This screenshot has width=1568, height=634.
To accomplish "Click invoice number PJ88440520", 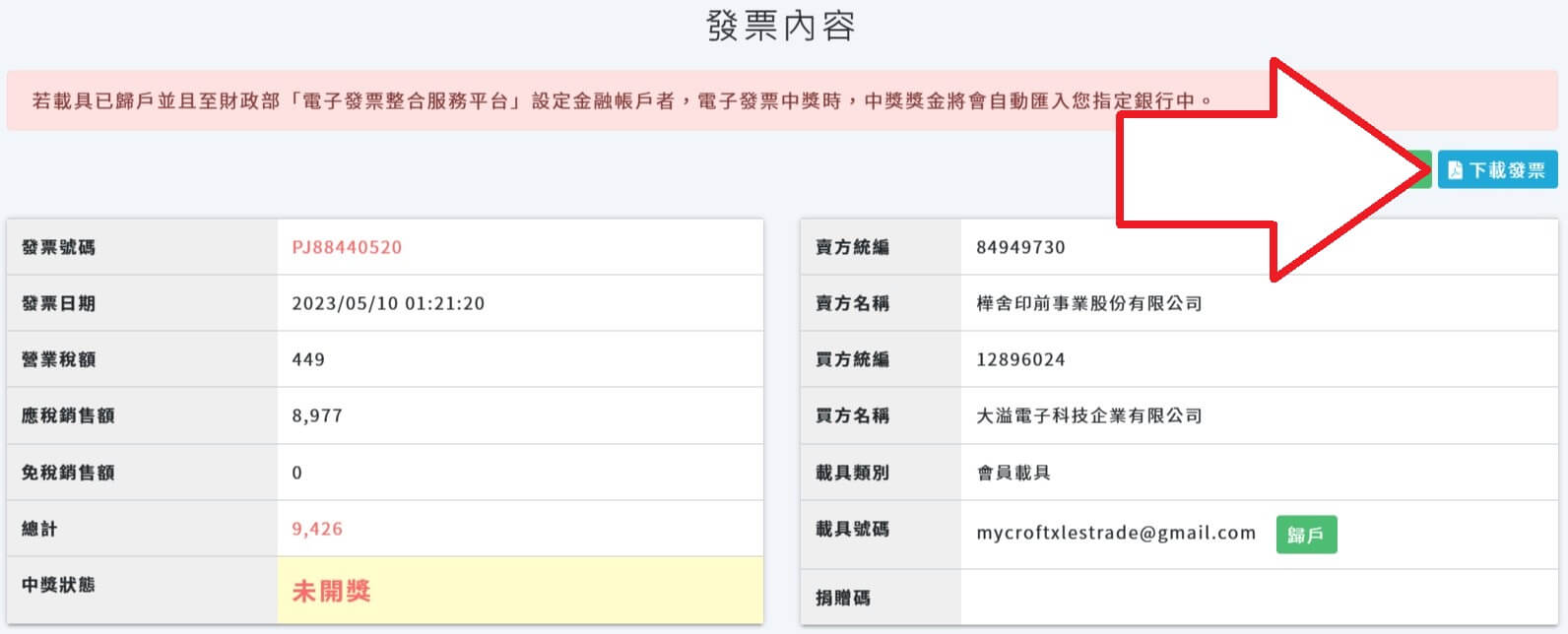I will [347, 247].
